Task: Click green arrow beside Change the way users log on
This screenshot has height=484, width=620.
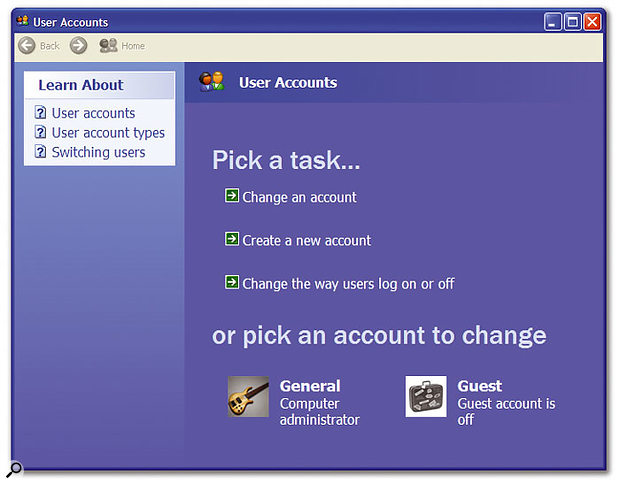Action: pos(232,282)
